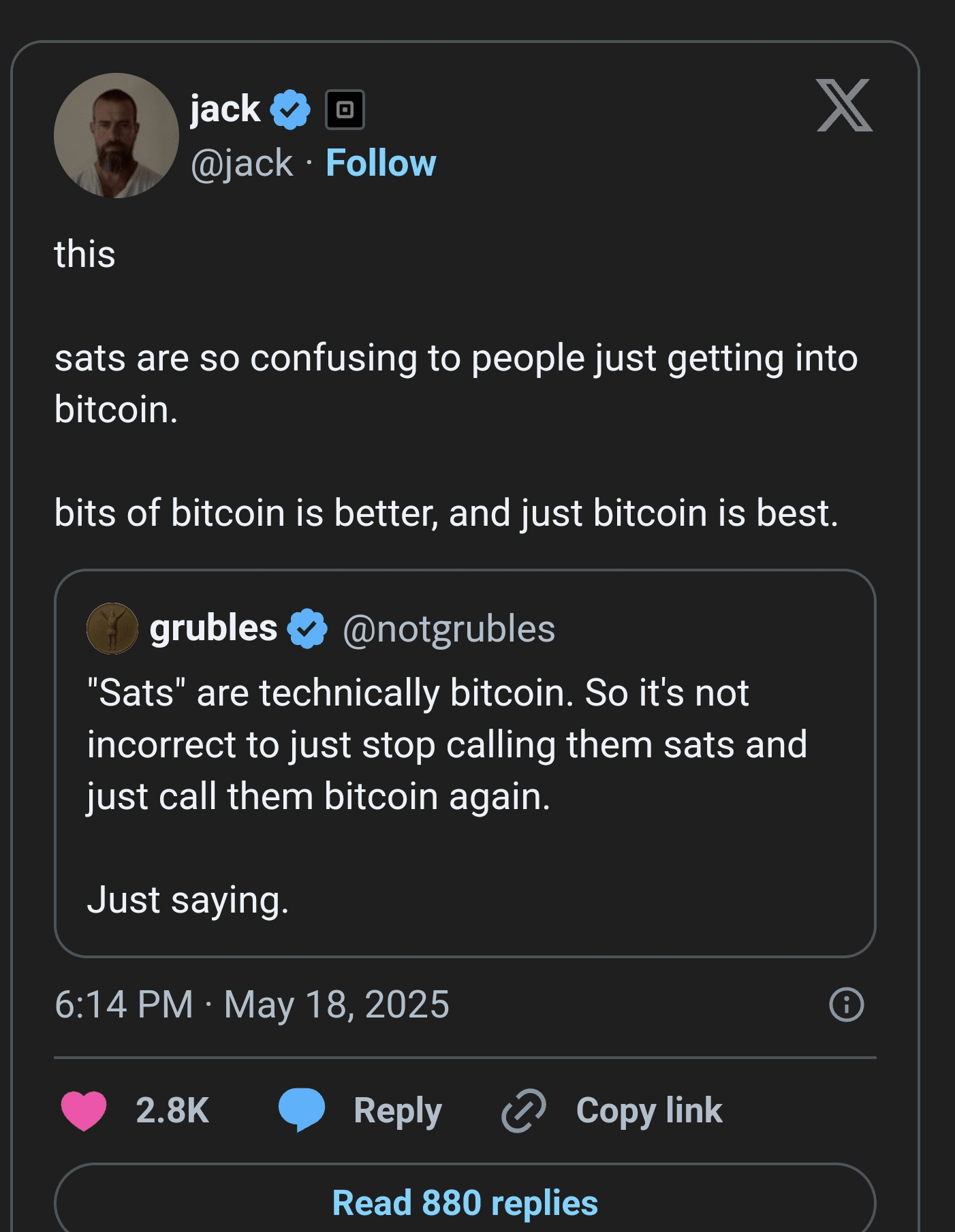The image size is (955, 1232).
Task: Click the Copy link text
Action: pyautogui.click(x=648, y=1110)
